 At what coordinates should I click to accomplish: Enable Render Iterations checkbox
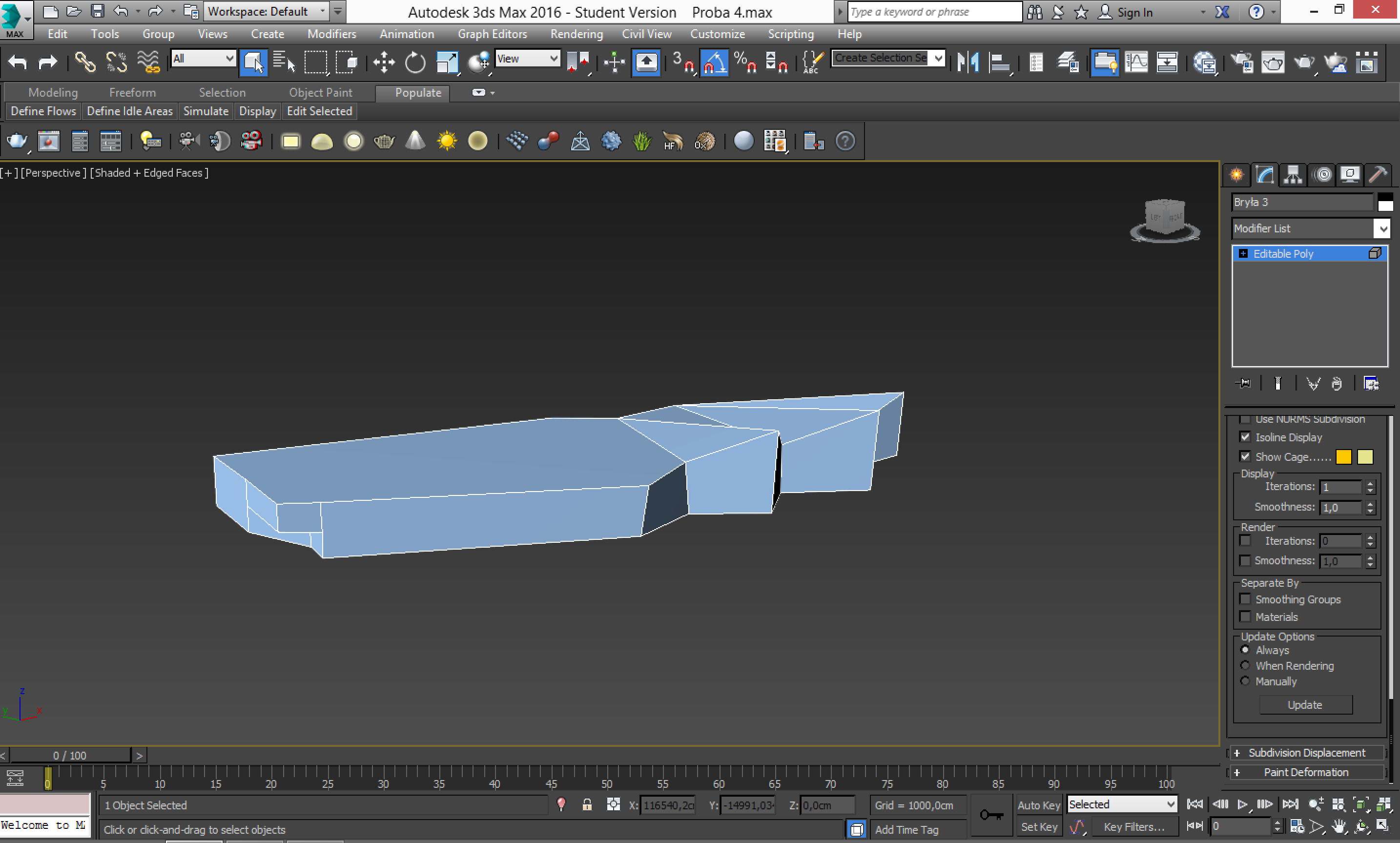(x=1245, y=541)
